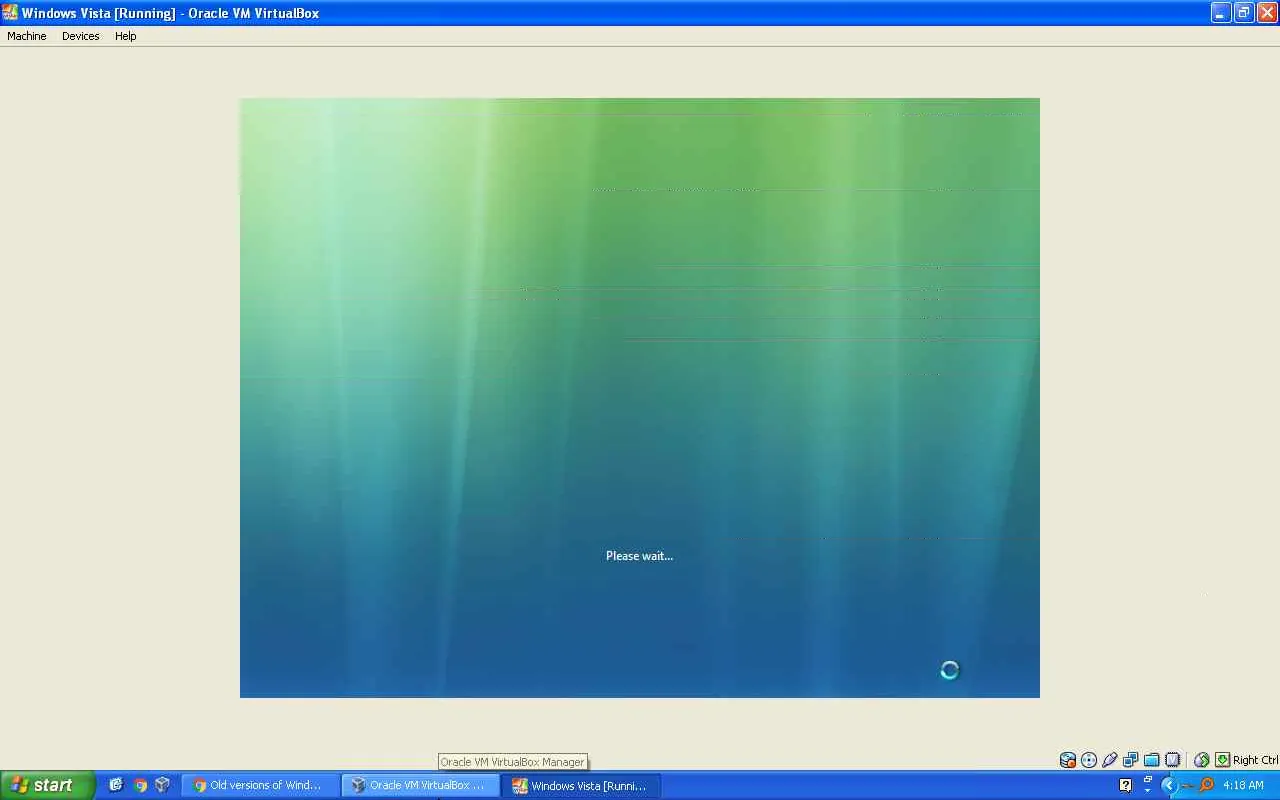Launch VirtualBox from the Quick Launch bar
The image size is (1280, 800).
[162, 785]
